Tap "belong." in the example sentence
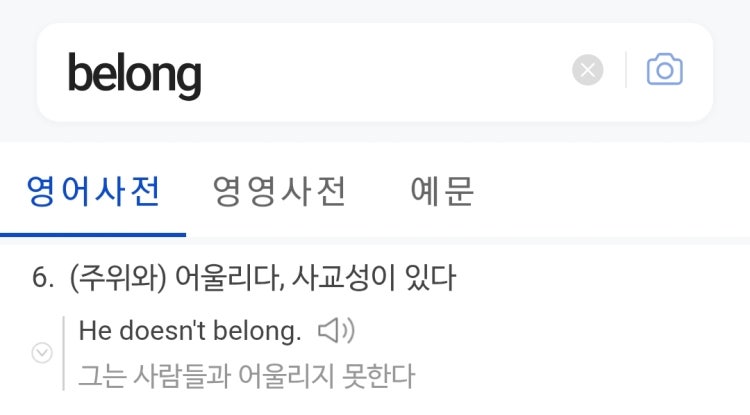Image resolution: width=750 pixels, height=415 pixels. [x=258, y=330]
